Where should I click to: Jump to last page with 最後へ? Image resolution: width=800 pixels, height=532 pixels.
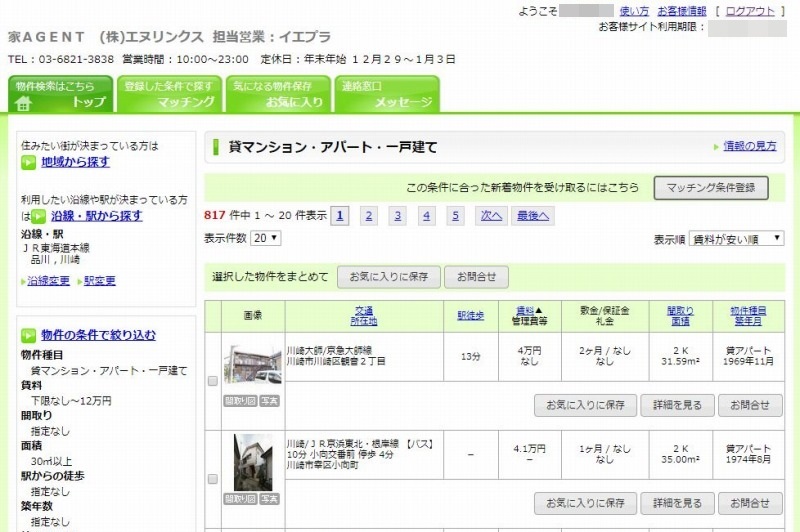click(x=533, y=216)
